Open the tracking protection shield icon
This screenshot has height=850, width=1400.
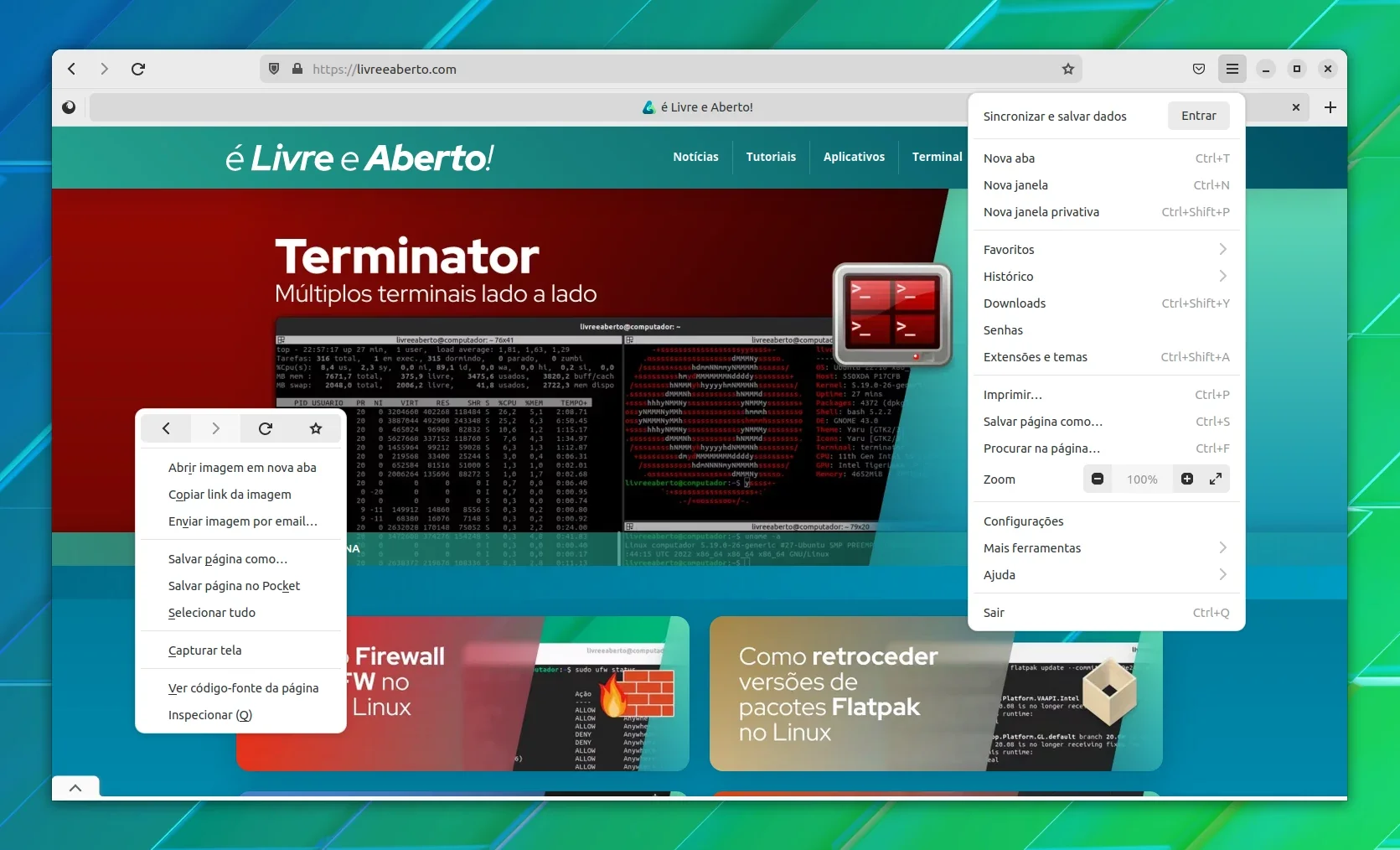coord(274,69)
